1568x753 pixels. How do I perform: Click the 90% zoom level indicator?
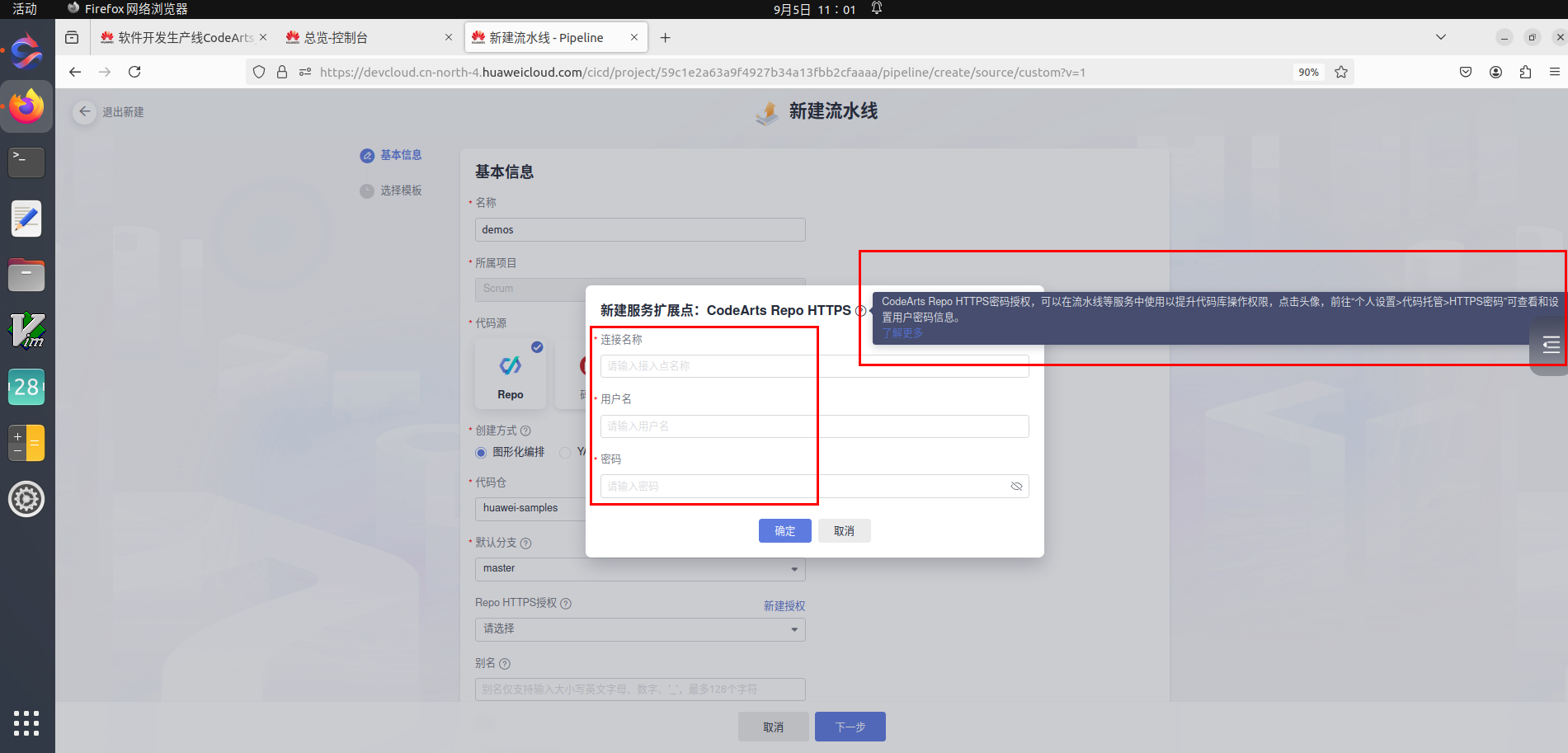(1309, 73)
